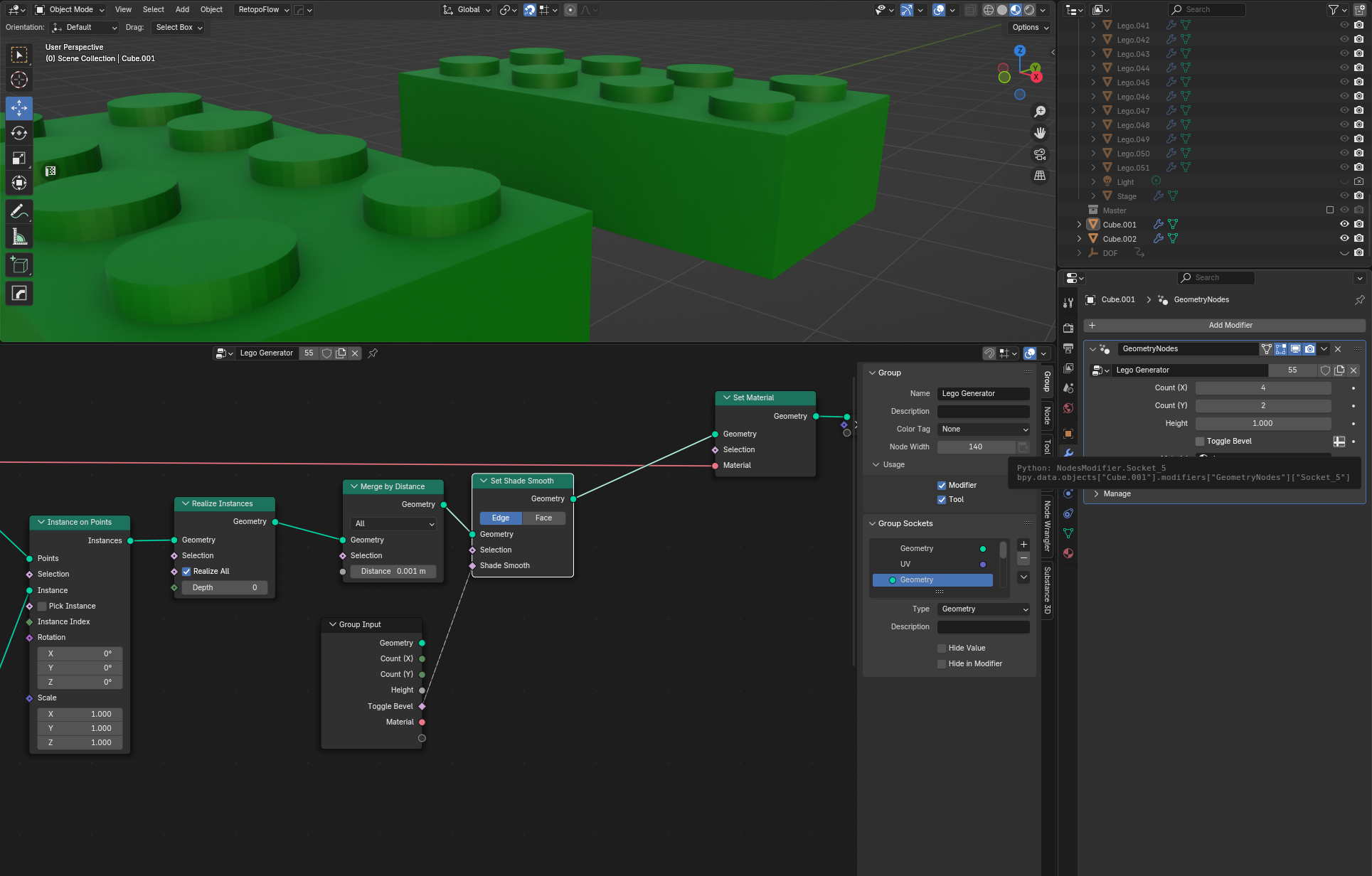The height and width of the screenshot is (876, 1372).
Task: Uncheck the Modifier usage checkbox
Action: point(942,486)
